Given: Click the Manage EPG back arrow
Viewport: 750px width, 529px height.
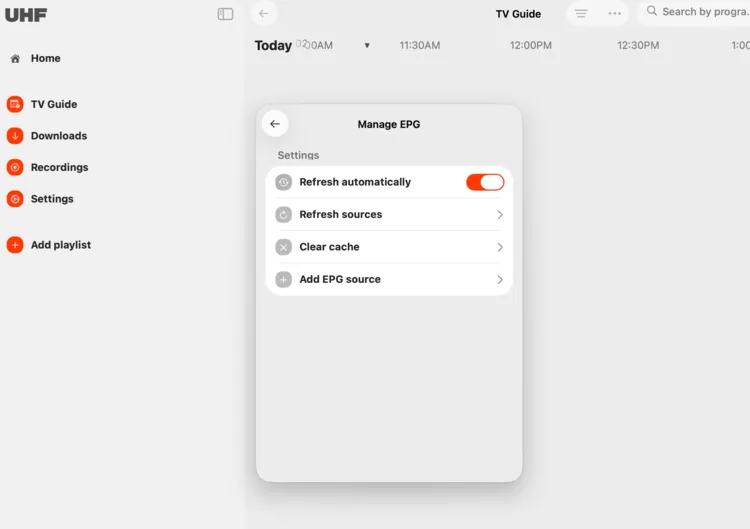Looking at the screenshot, I should (x=275, y=124).
